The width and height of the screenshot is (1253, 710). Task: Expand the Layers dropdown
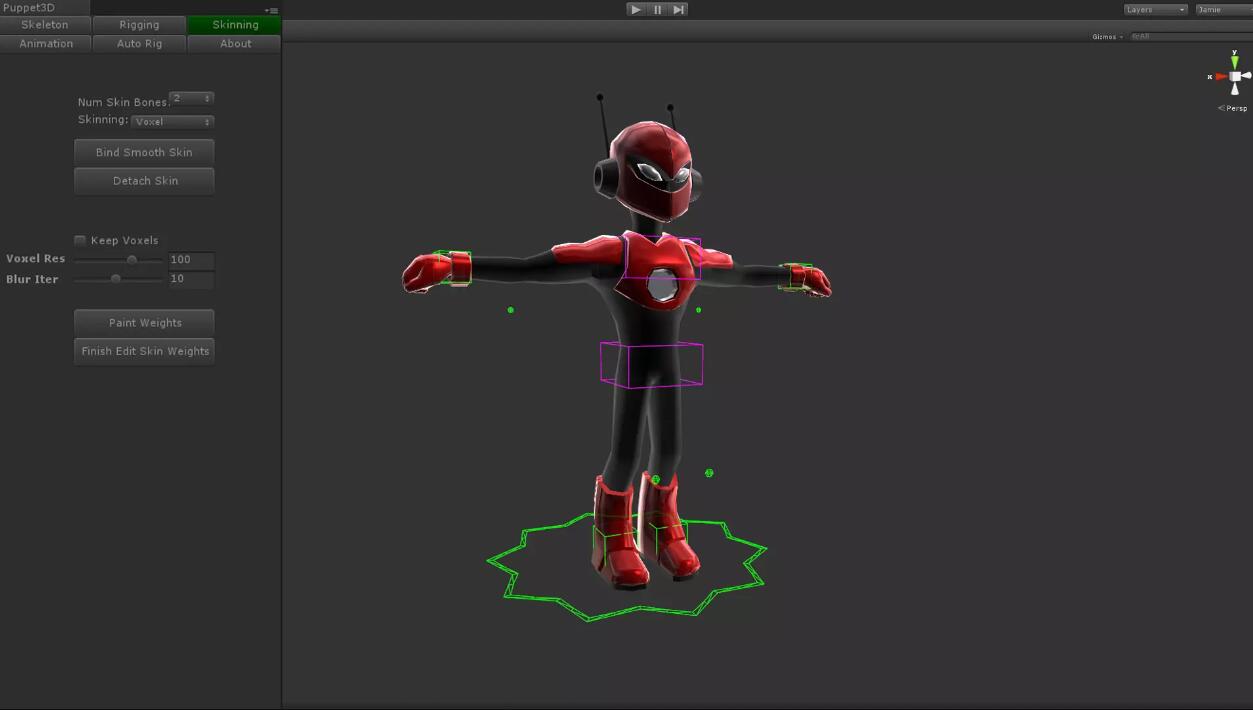tap(1155, 10)
